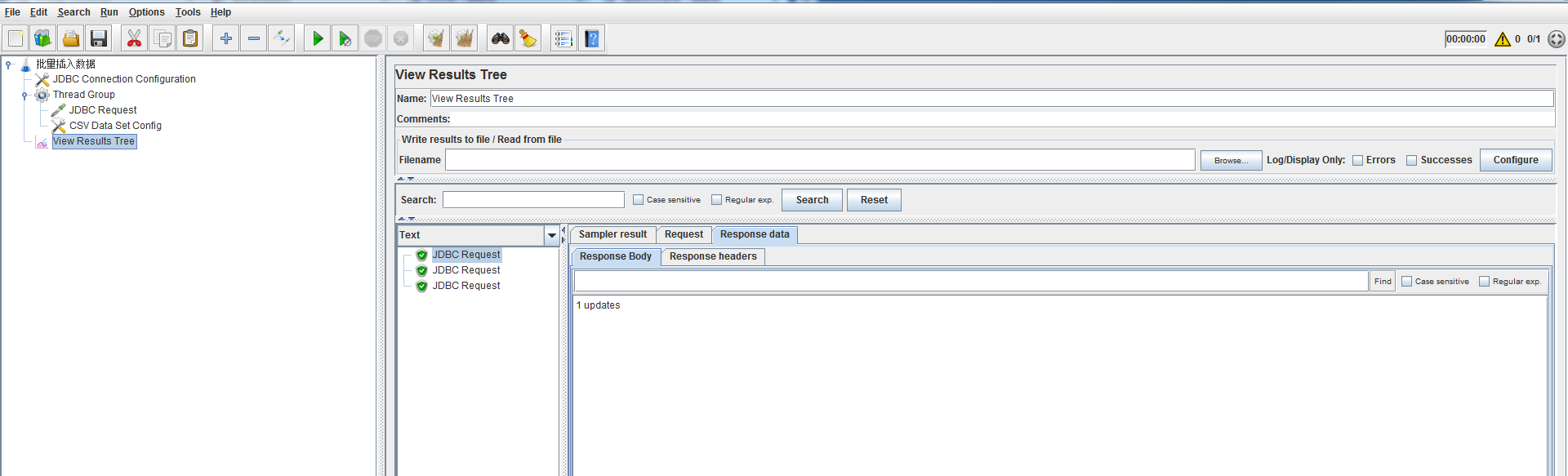1568x476 pixels.
Task: Click the Stop sign icon
Action: coord(373,38)
